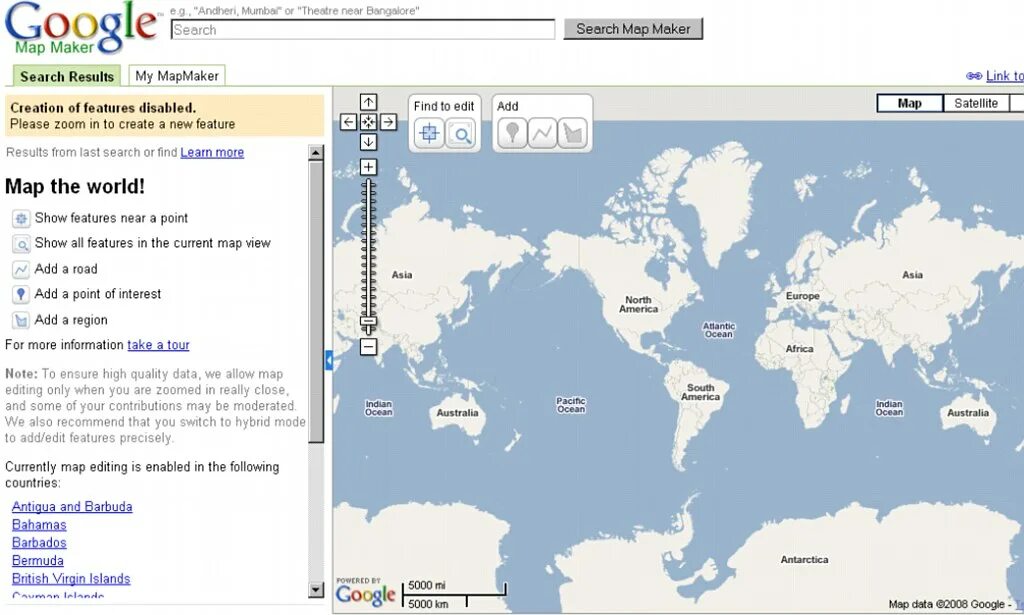Click the Search Map Maker button
The image size is (1024, 615).
click(x=633, y=29)
